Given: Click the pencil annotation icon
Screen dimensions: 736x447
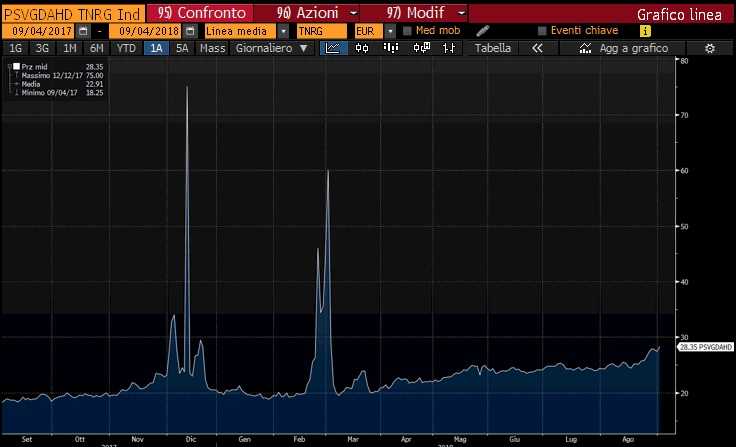Looking at the screenshot, I should 483,31.
